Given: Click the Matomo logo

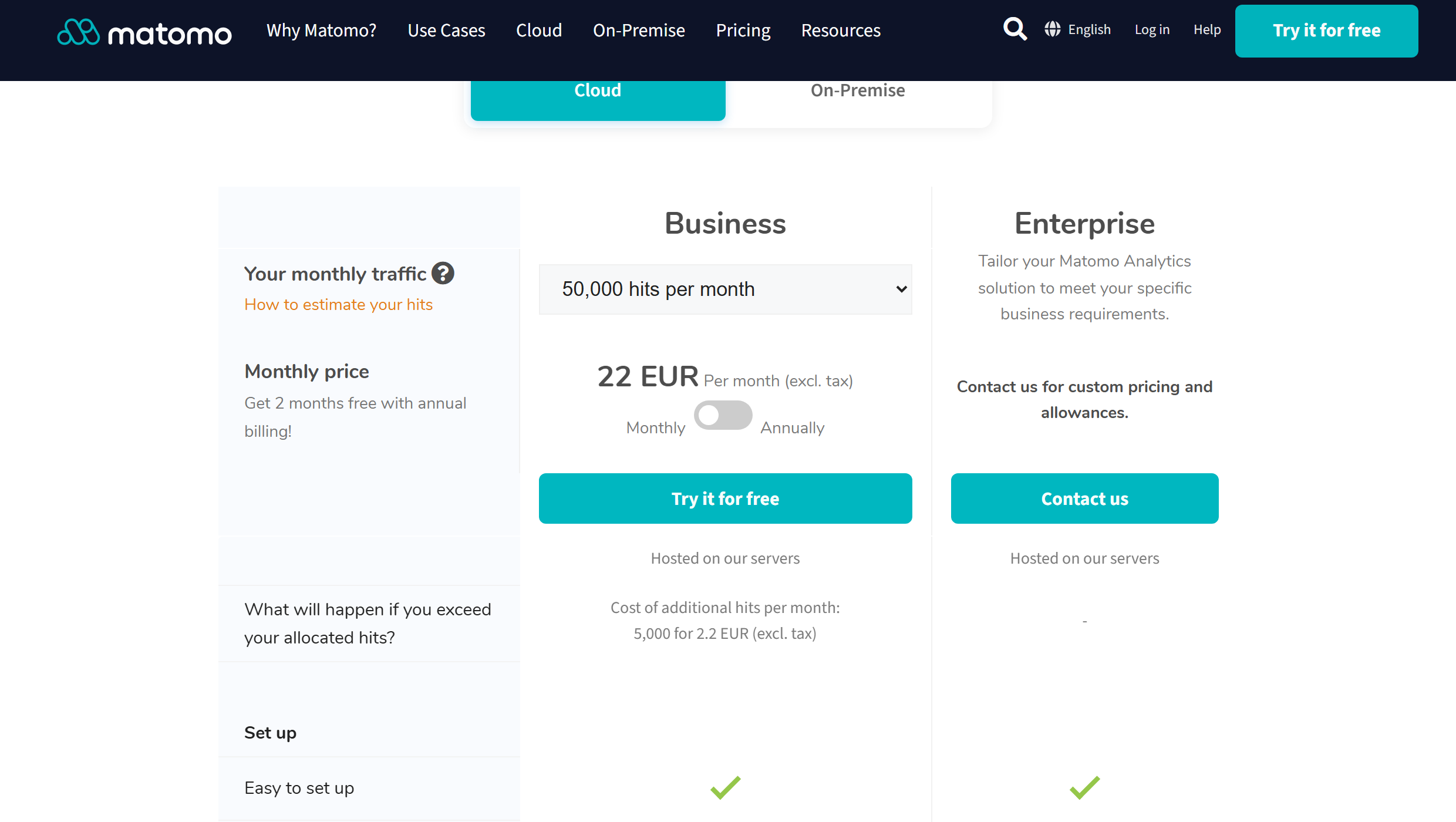Looking at the screenshot, I should click(144, 32).
